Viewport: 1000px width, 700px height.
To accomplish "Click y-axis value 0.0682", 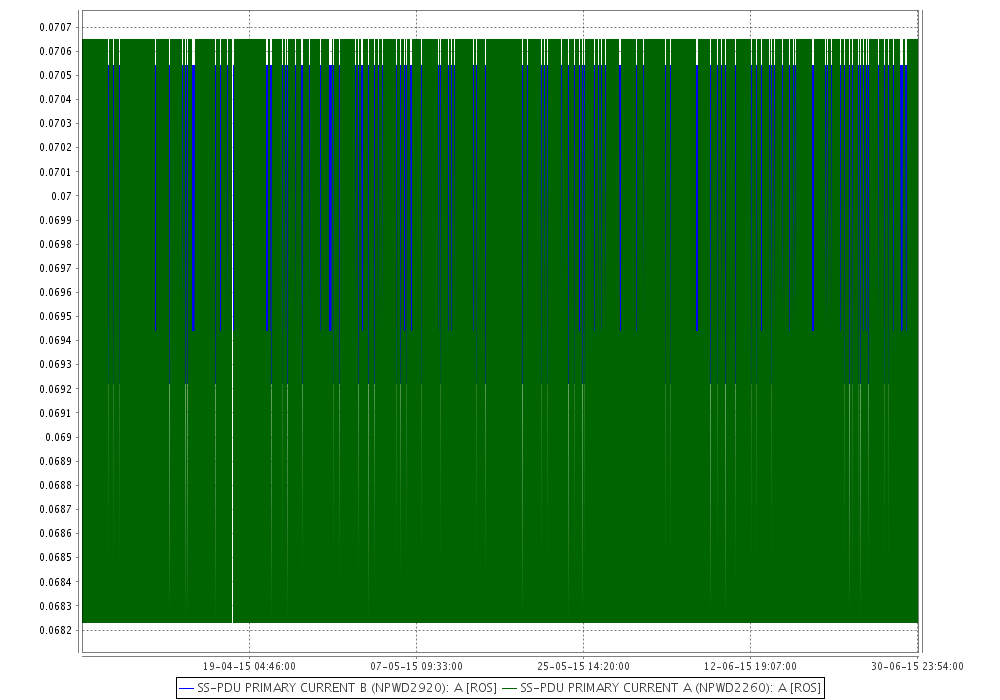I will [x=55, y=631].
